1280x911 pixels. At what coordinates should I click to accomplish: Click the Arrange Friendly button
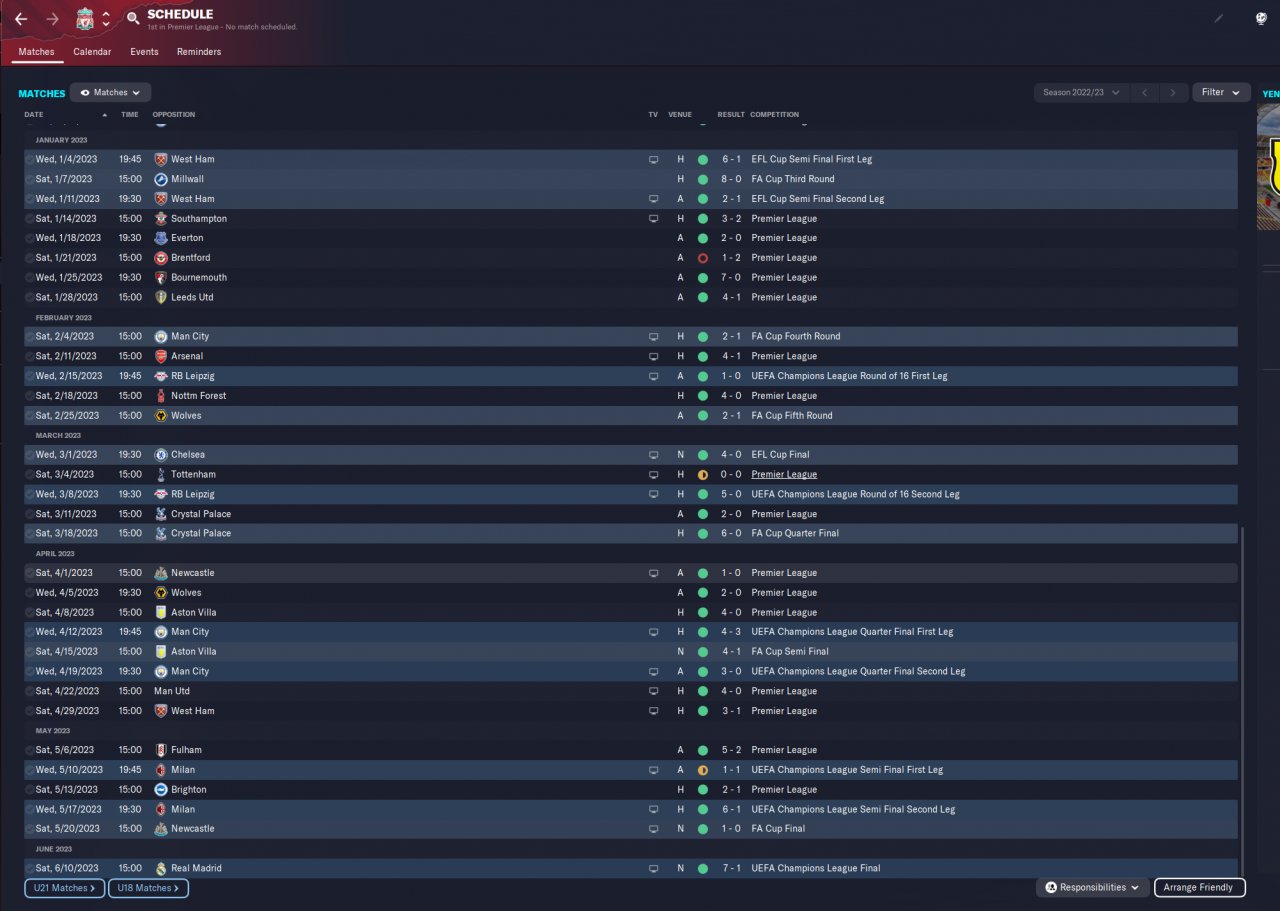(1200, 887)
